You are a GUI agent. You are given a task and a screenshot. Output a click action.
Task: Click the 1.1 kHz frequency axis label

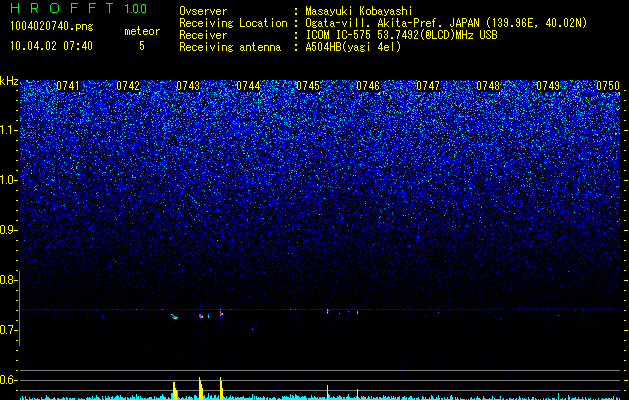[9, 130]
